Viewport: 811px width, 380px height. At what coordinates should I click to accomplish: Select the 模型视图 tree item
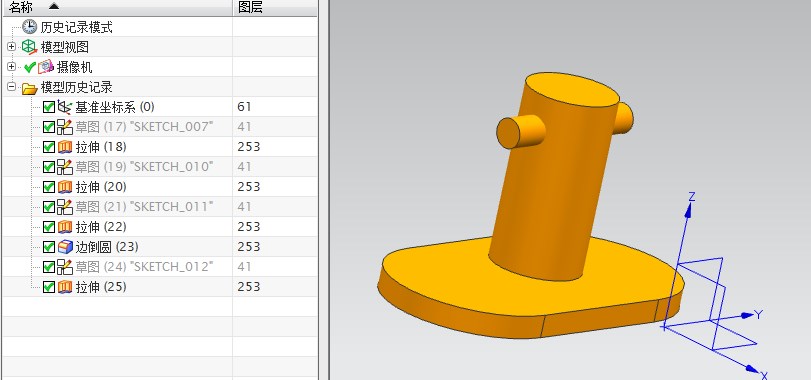coord(65,47)
